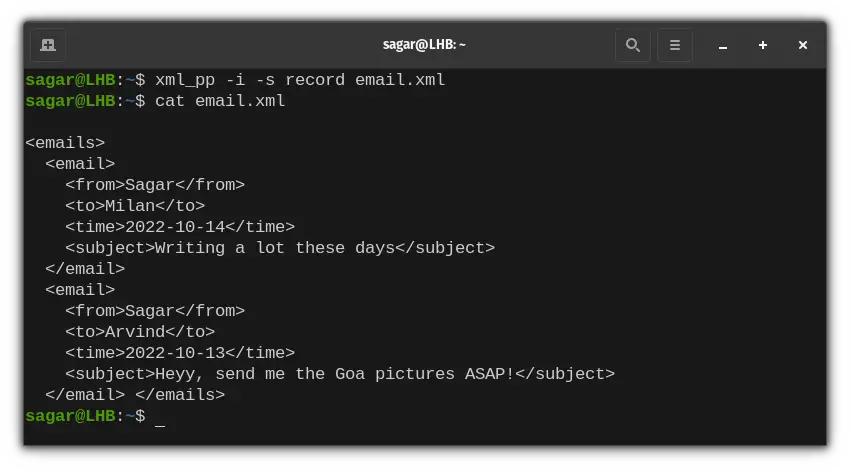Open the terminal search magnifier icon
Viewport: 852px width, 473px height.
[632, 45]
